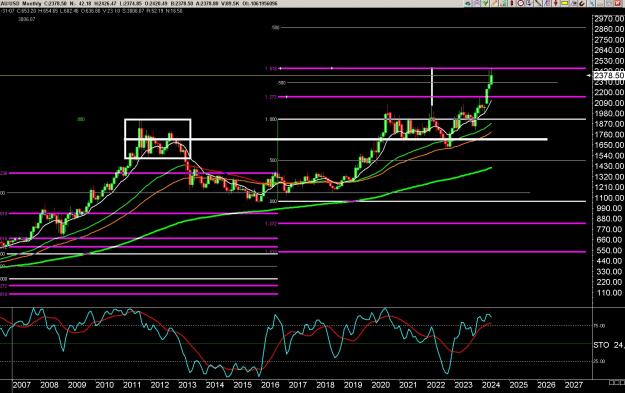Click the 25.00 stochastic level label
This screenshot has height=393, width=625.
coord(599,361)
